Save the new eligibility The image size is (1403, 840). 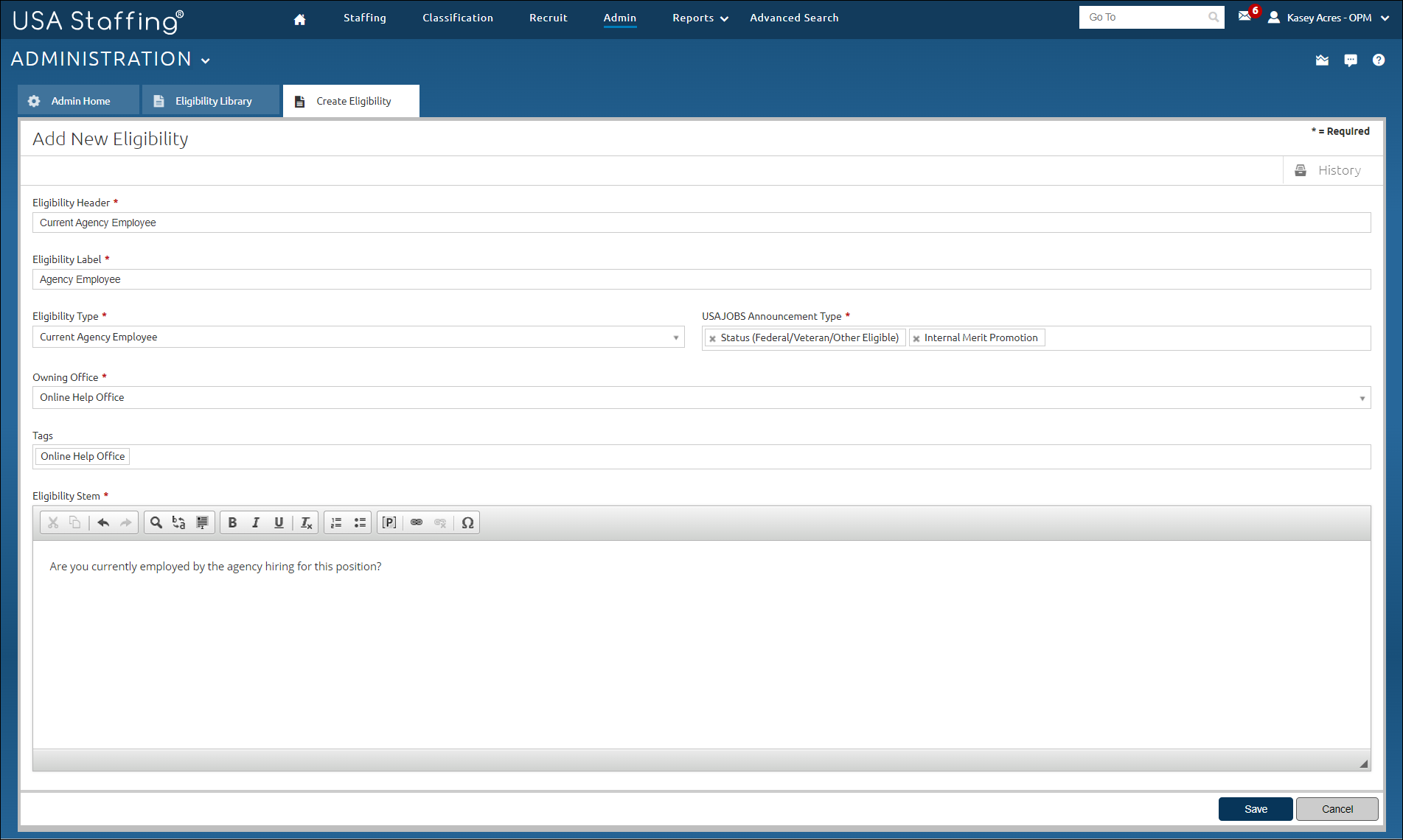1255,809
